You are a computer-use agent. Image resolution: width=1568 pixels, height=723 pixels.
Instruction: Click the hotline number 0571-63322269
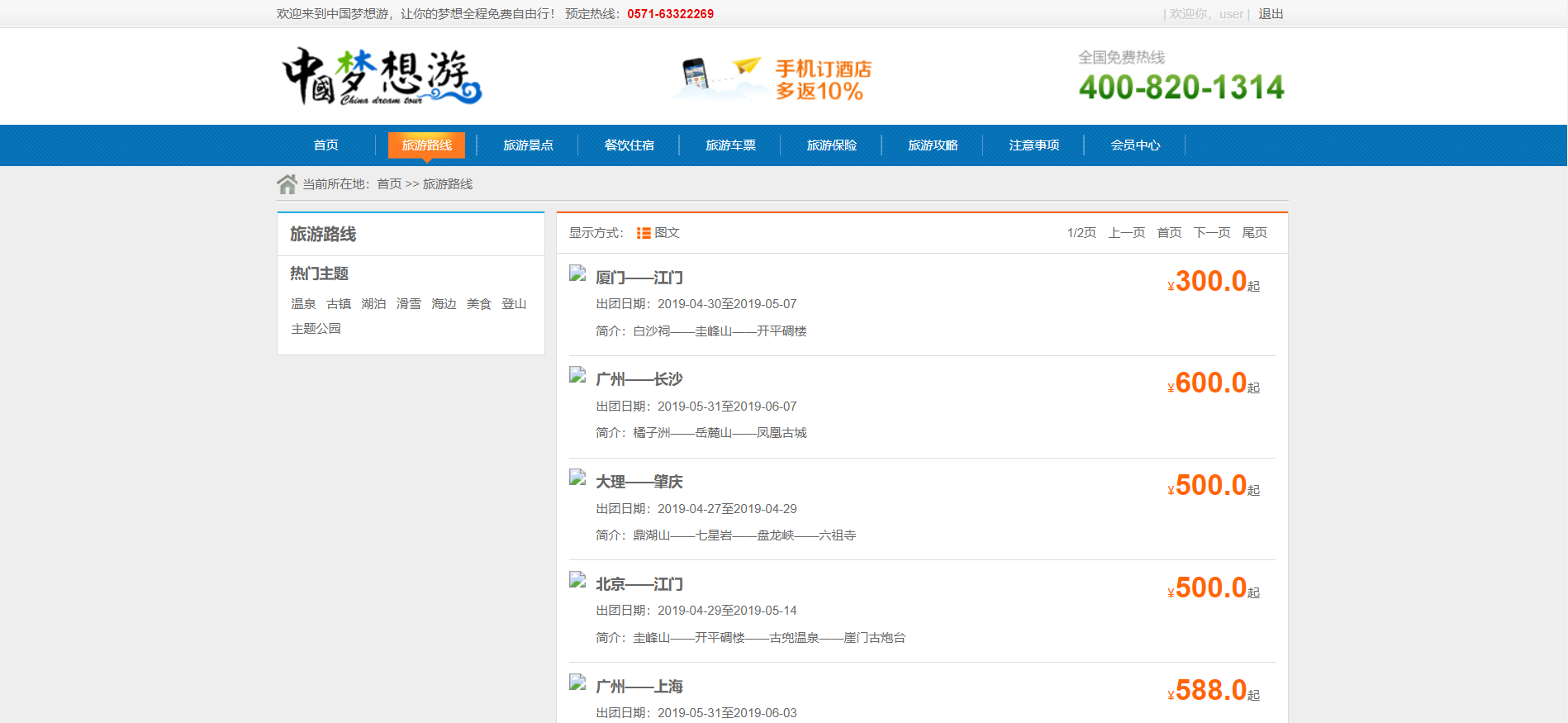670,14
